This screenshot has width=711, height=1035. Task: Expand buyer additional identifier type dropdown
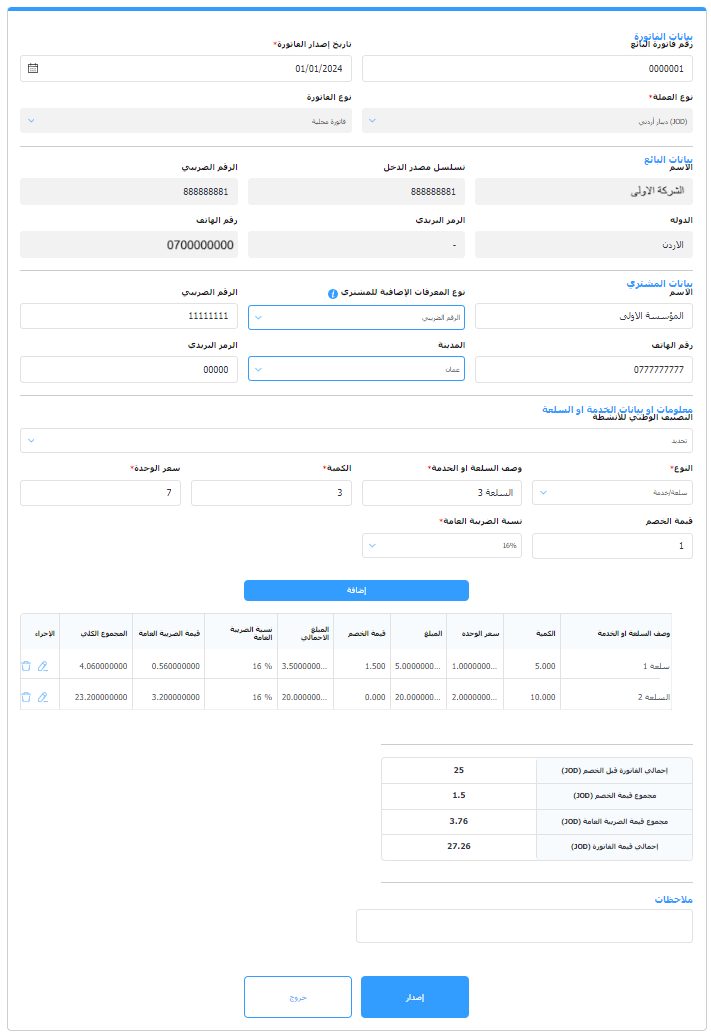coord(356,317)
